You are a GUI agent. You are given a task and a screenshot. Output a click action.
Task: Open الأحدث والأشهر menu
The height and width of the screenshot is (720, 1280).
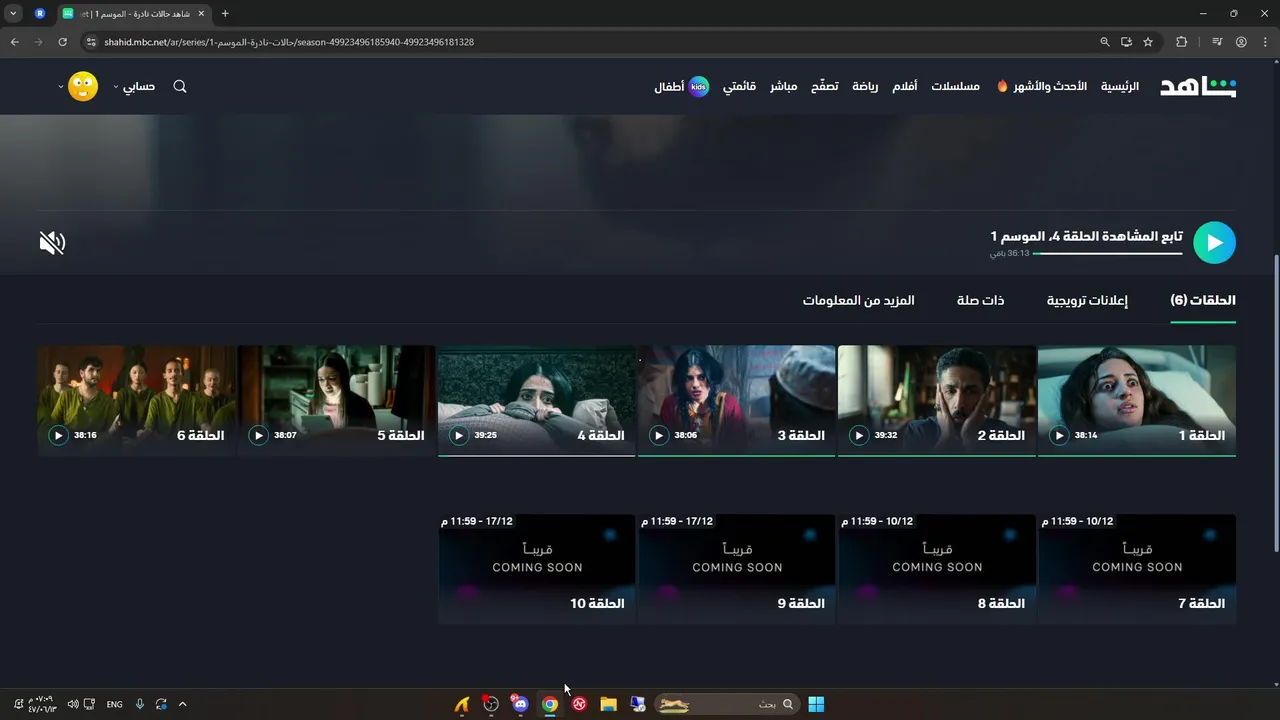(1050, 86)
